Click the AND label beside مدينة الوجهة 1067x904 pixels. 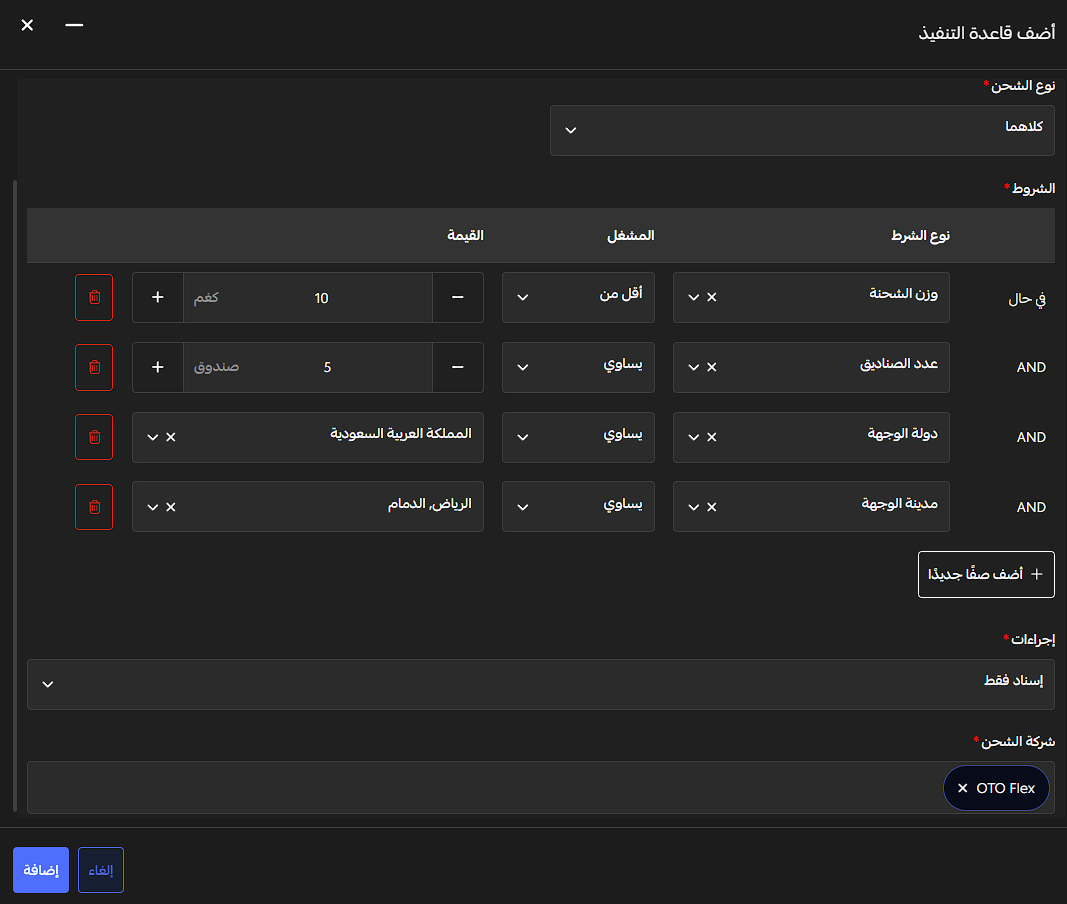click(1031, 507)
